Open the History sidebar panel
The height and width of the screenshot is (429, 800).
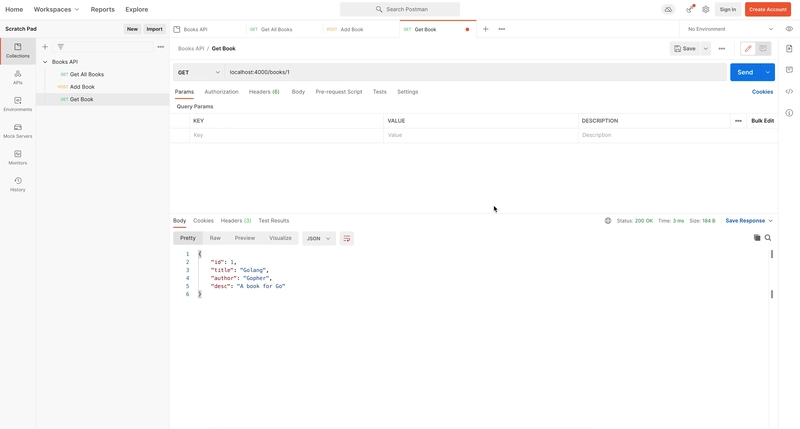17,185
